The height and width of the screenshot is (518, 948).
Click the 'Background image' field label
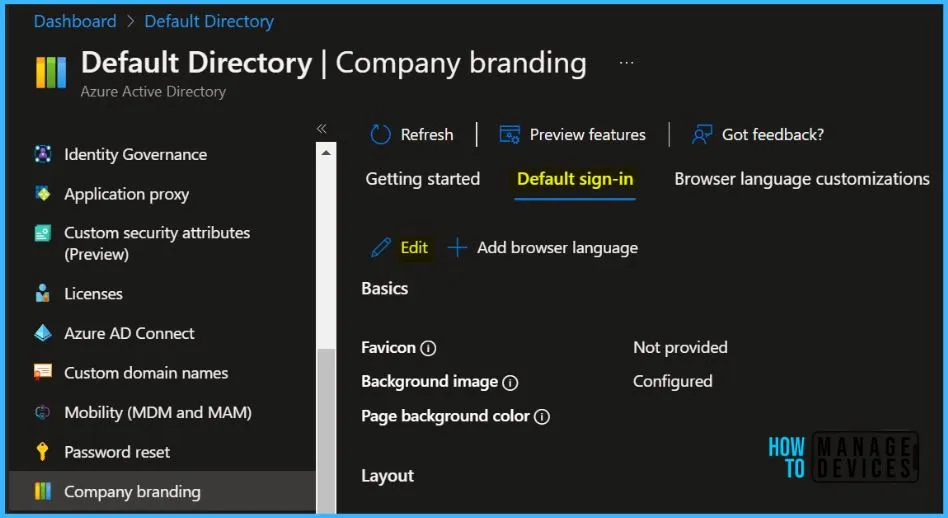[429, 381]
